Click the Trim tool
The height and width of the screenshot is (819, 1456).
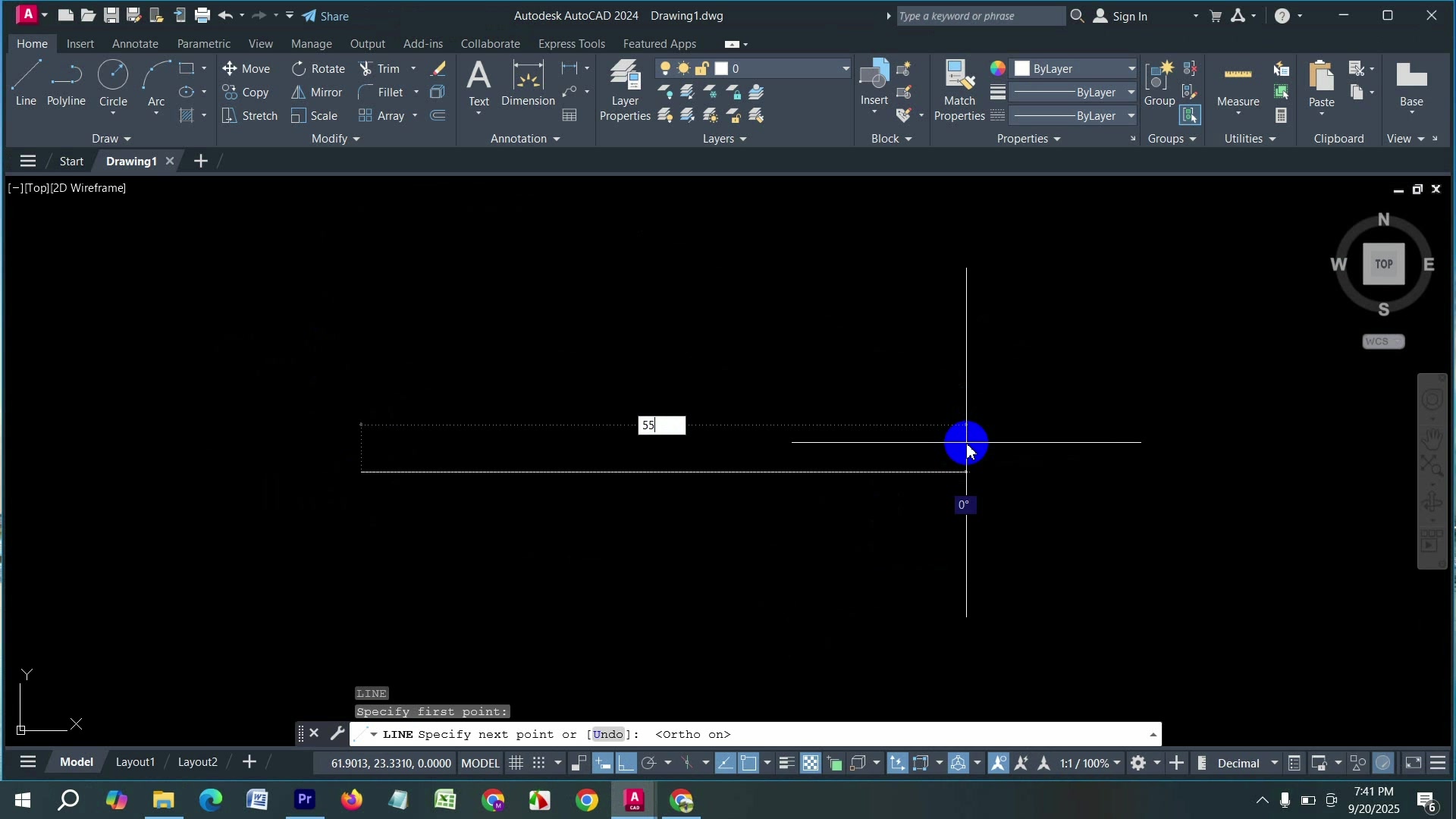coord(380,68)
